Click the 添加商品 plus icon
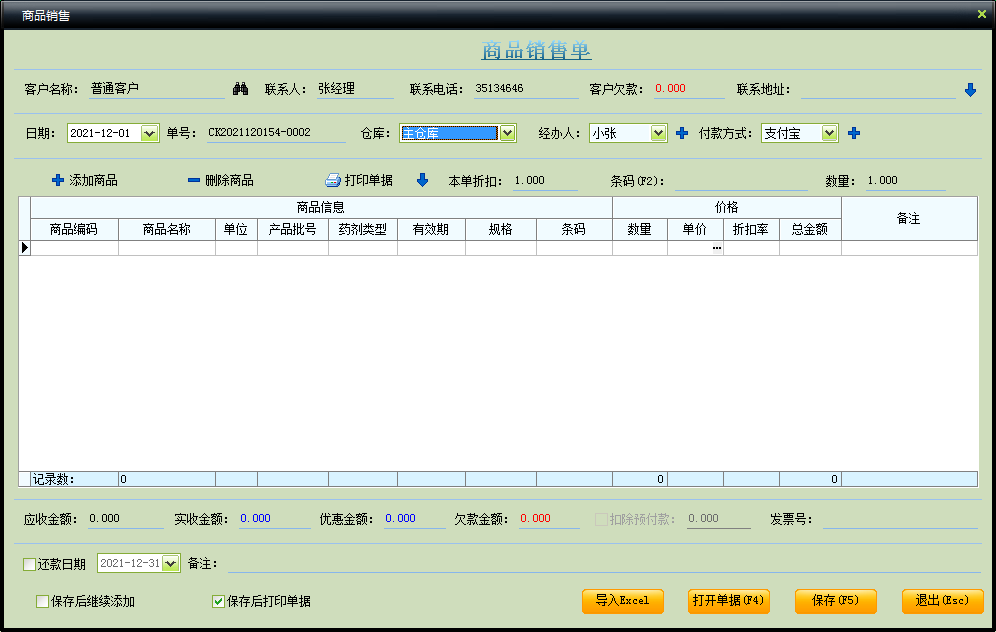 [58, 180]
